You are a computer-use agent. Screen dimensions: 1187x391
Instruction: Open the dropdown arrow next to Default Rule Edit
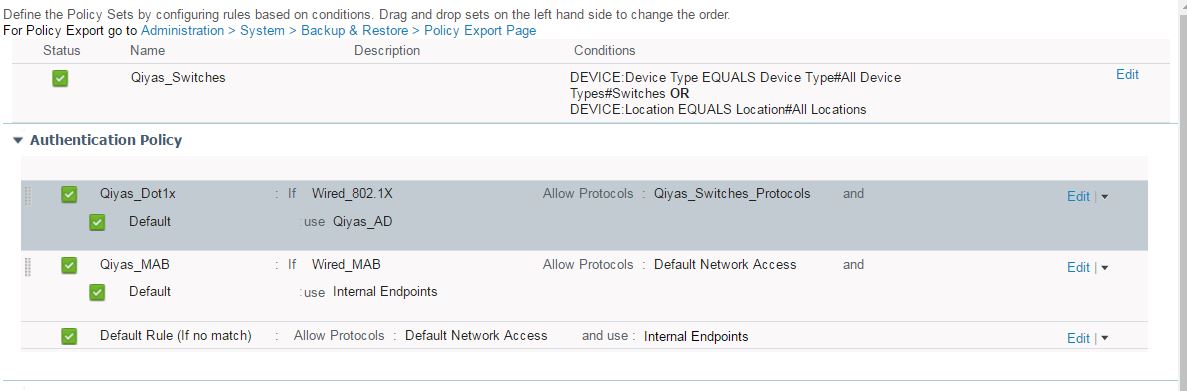[x=1104, y=338]
